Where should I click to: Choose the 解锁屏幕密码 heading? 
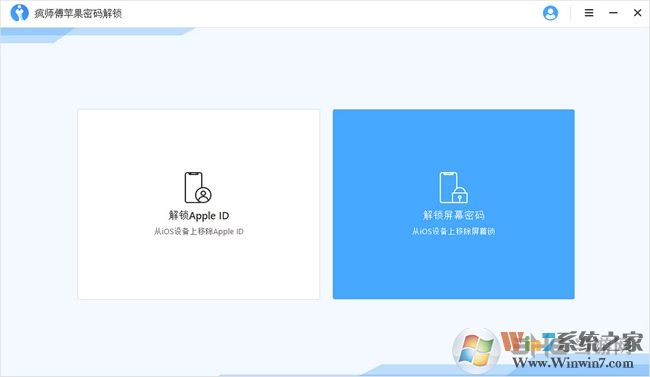coord(454,215)
